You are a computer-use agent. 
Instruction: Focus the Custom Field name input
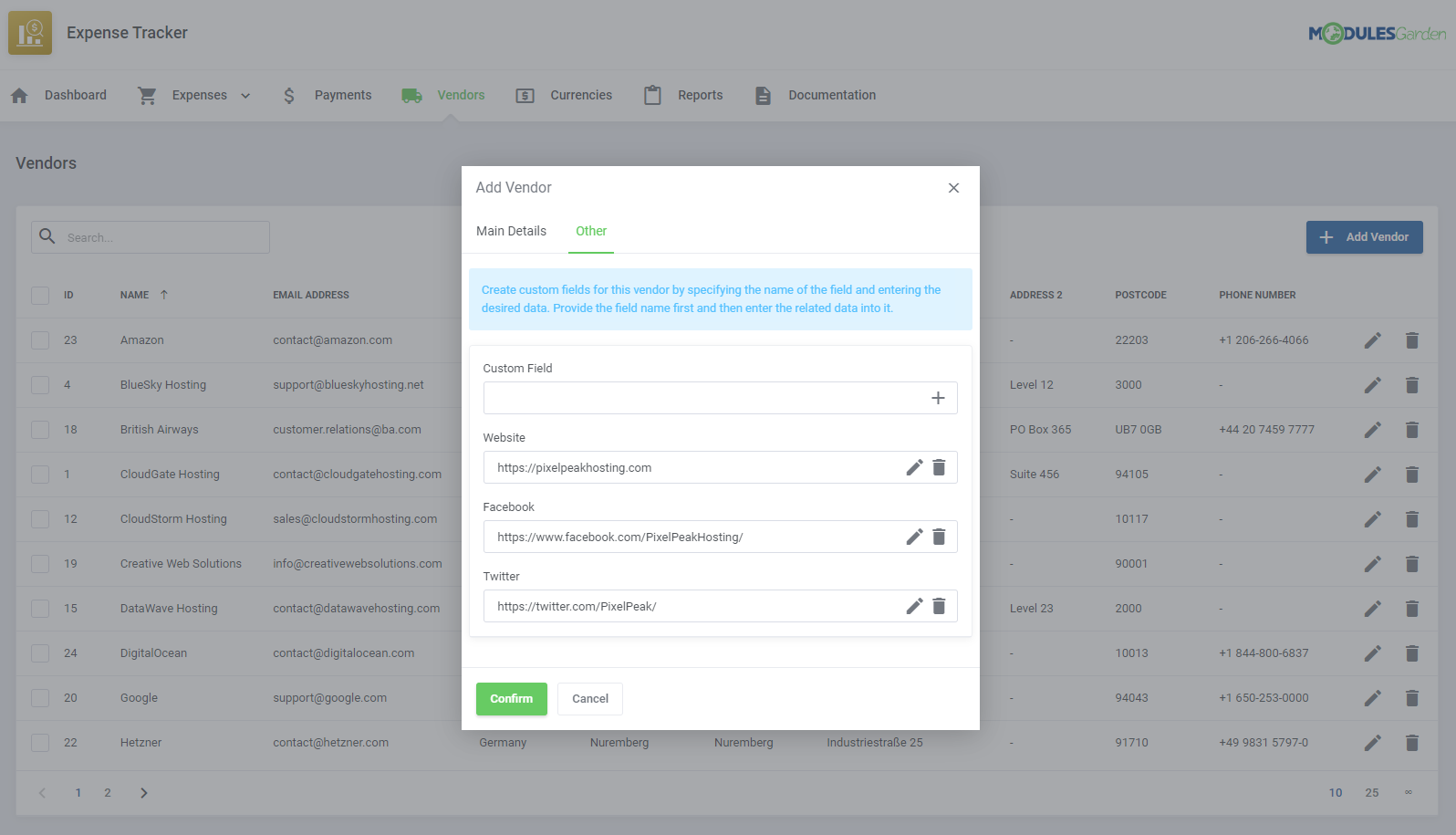[x=703, y=398]
